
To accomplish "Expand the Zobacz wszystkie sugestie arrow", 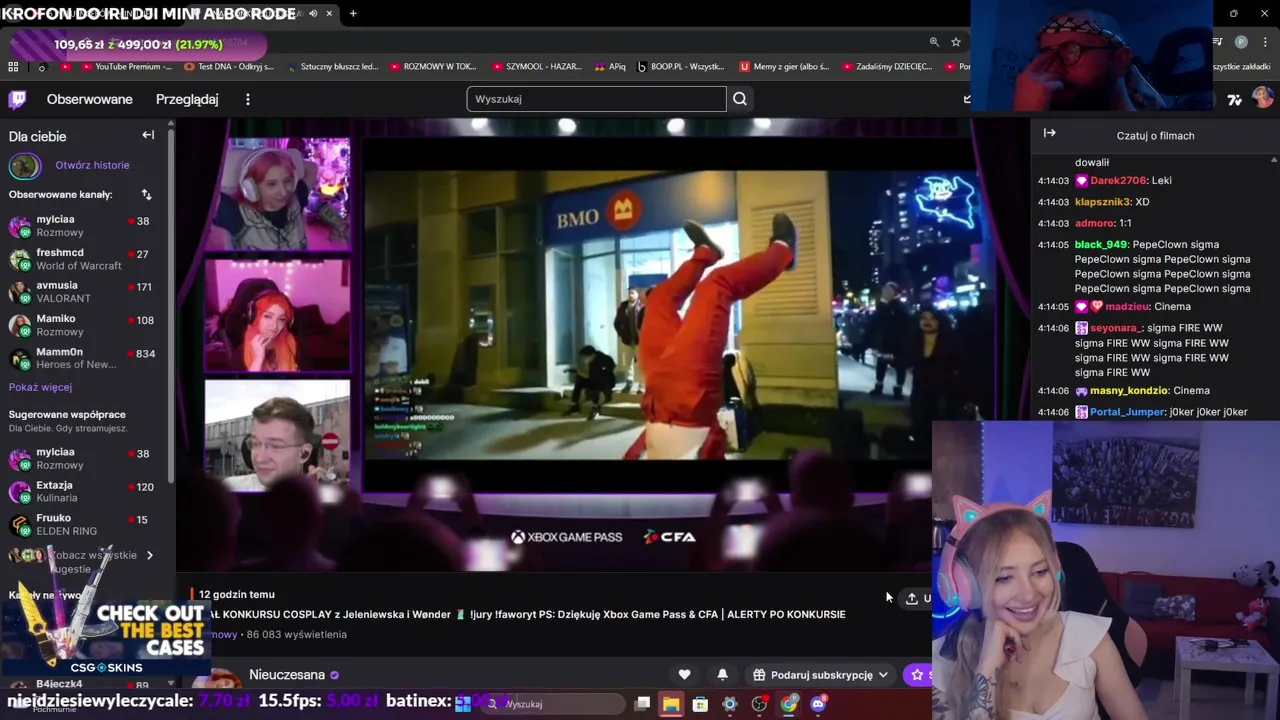I will 150,555.
